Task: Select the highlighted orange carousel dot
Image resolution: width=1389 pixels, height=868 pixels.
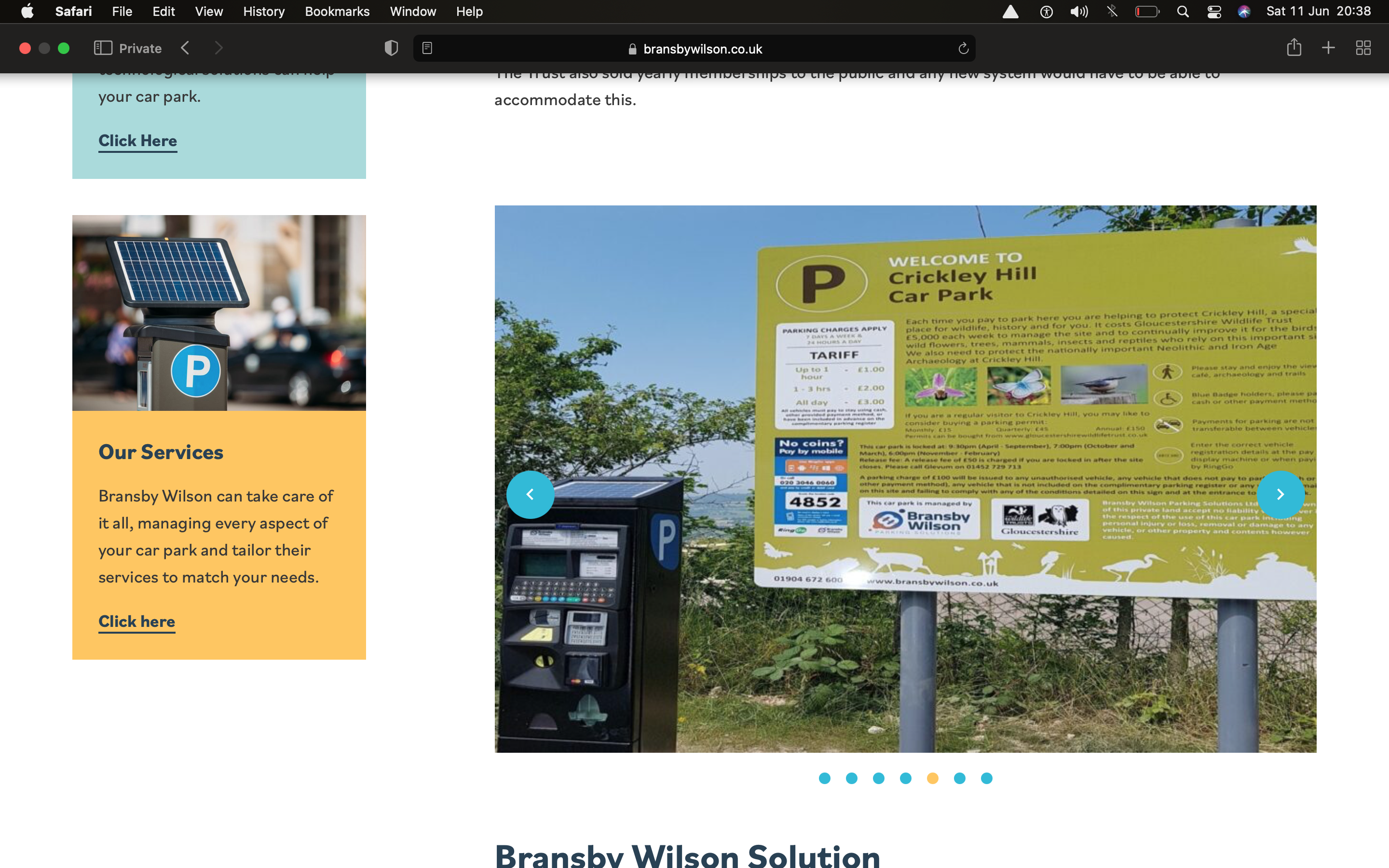Action: tap(933, 778)
